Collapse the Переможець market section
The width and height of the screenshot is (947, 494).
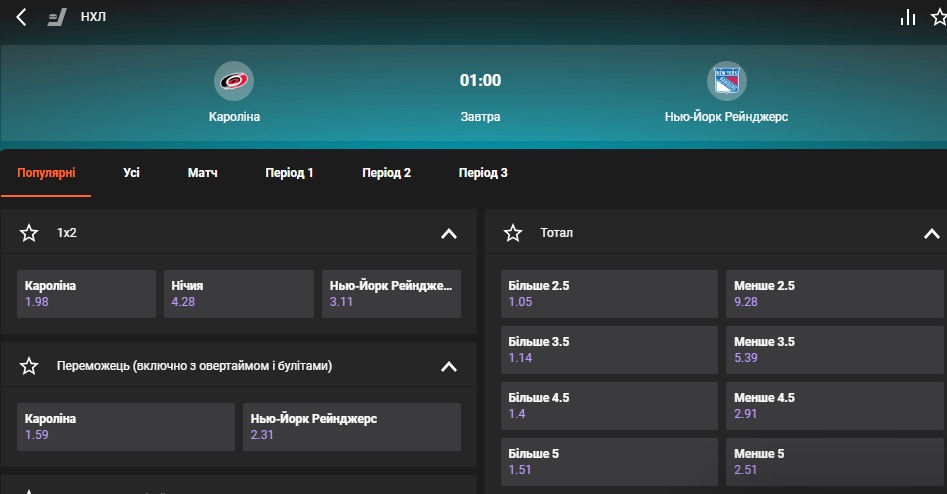[449, 366]
